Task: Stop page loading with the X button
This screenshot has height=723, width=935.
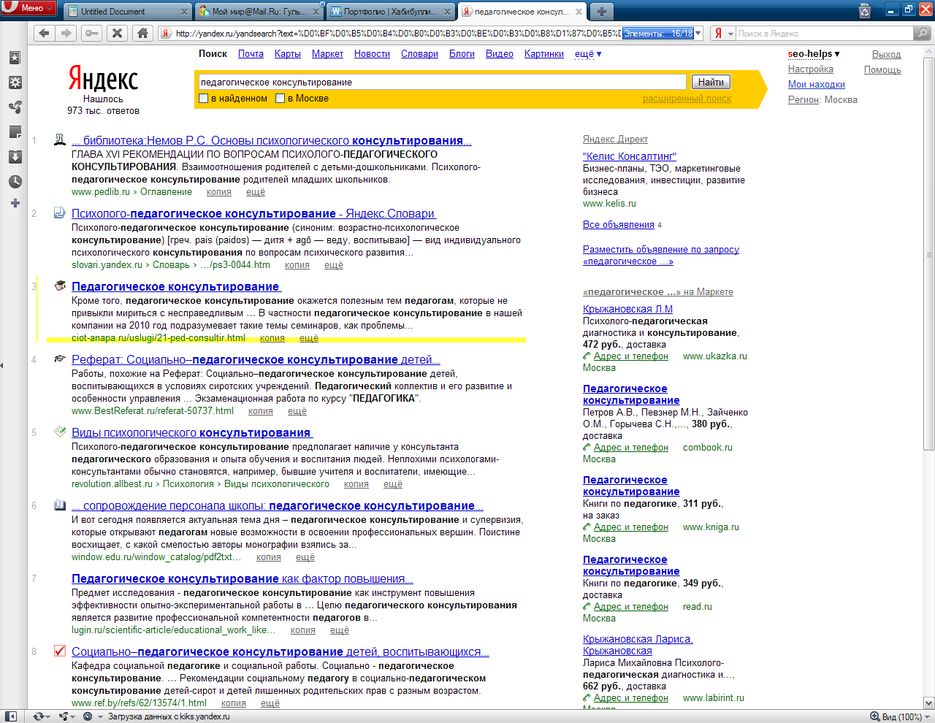Action: [117, 33]
